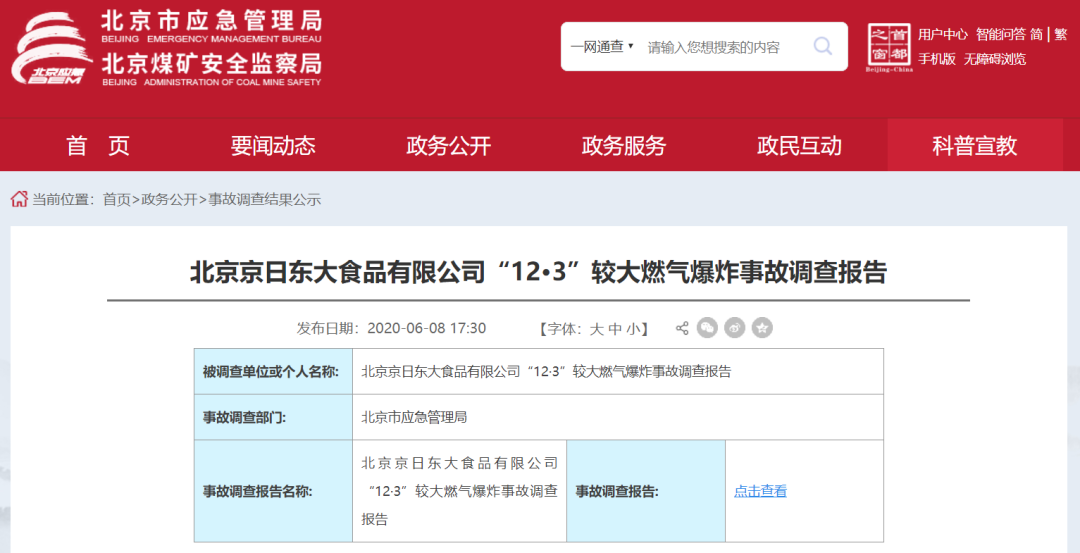The width and height of the screenshot is (1080, 553).
Task: Click the label 事故调查报告名称
Action: [x=257, y=491]
